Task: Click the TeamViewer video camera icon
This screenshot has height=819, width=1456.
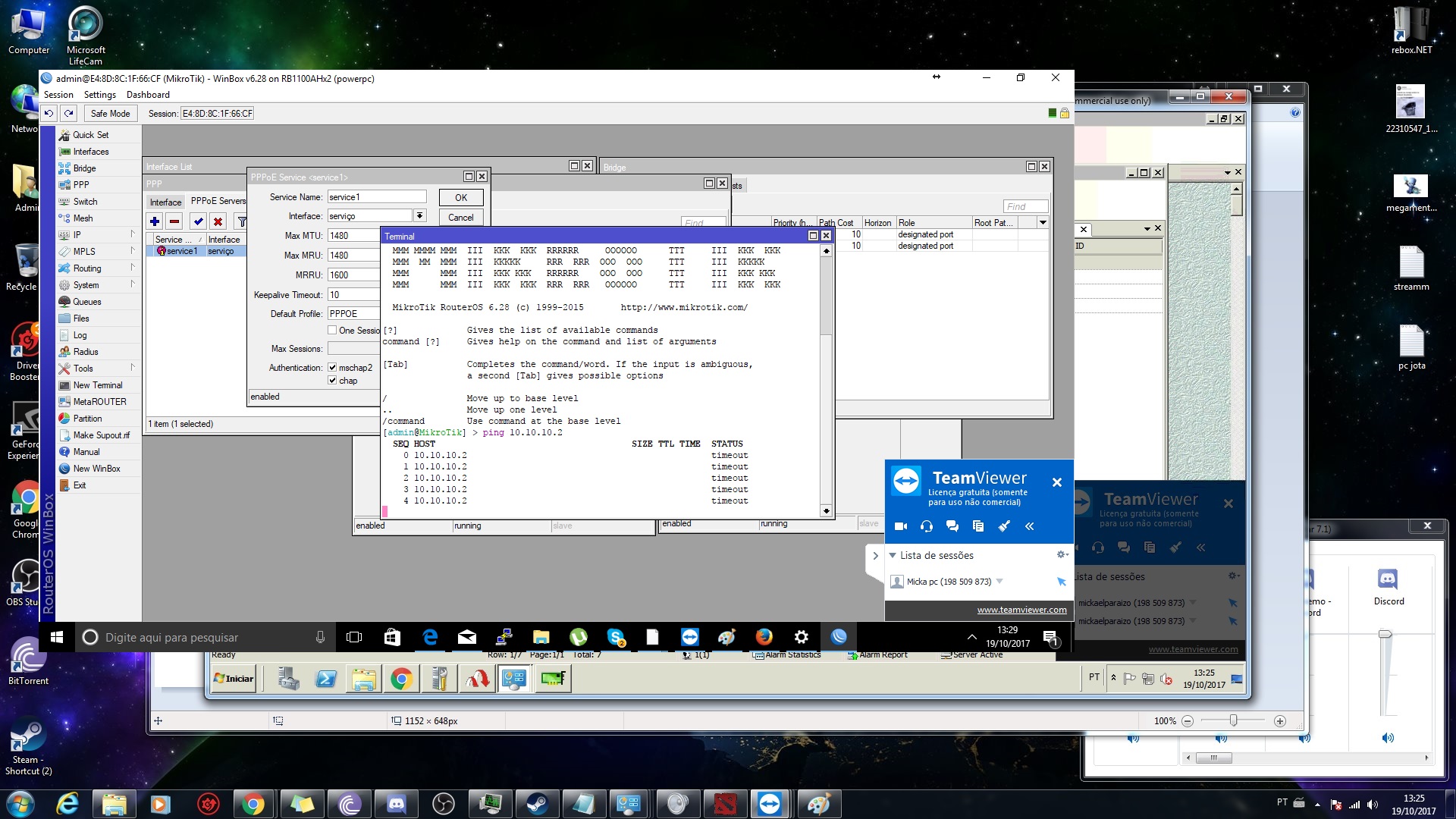Action: (901, 526)
